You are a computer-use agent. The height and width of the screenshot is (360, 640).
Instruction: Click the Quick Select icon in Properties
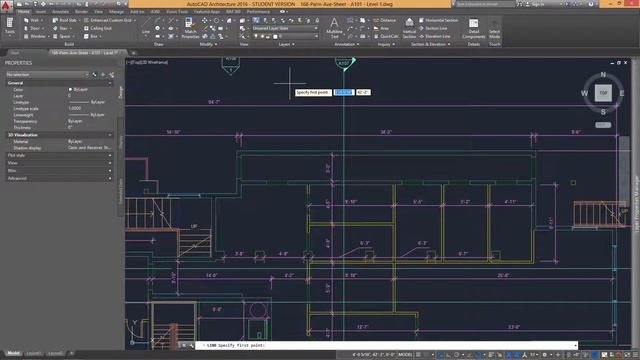pos(111,75)
